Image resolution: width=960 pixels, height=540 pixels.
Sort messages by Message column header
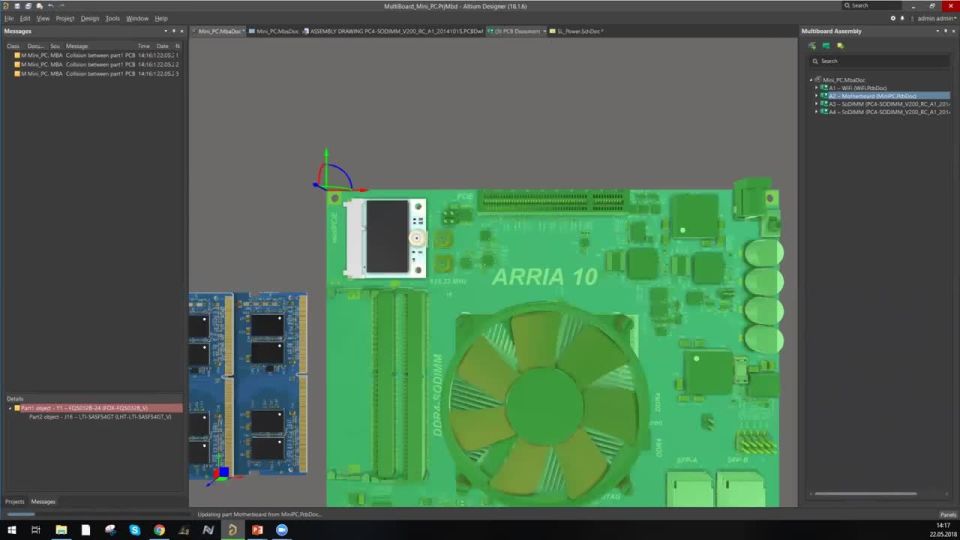(77, 46)
